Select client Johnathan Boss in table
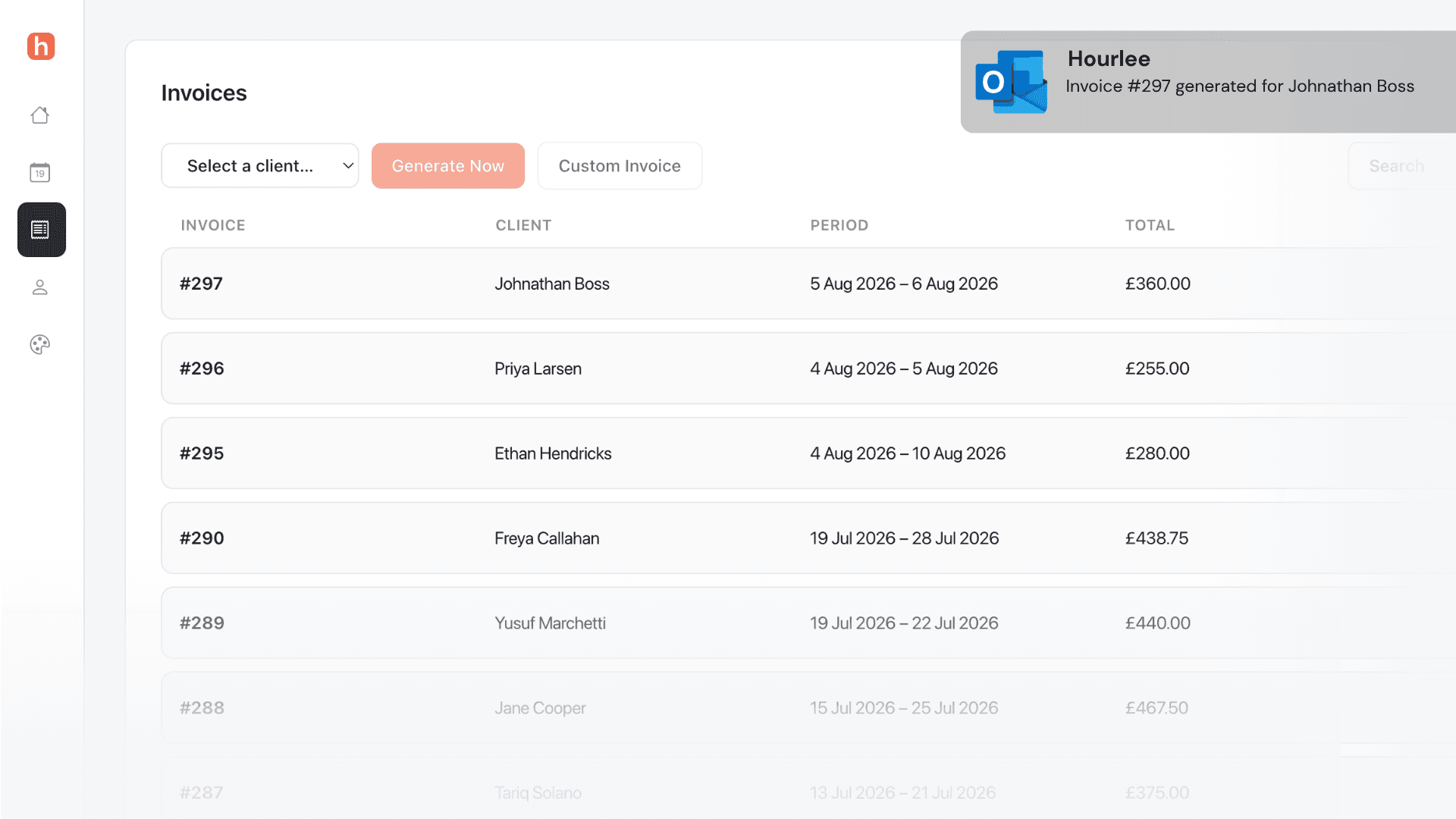This screenshot has width=1456, height=819. 552,284
